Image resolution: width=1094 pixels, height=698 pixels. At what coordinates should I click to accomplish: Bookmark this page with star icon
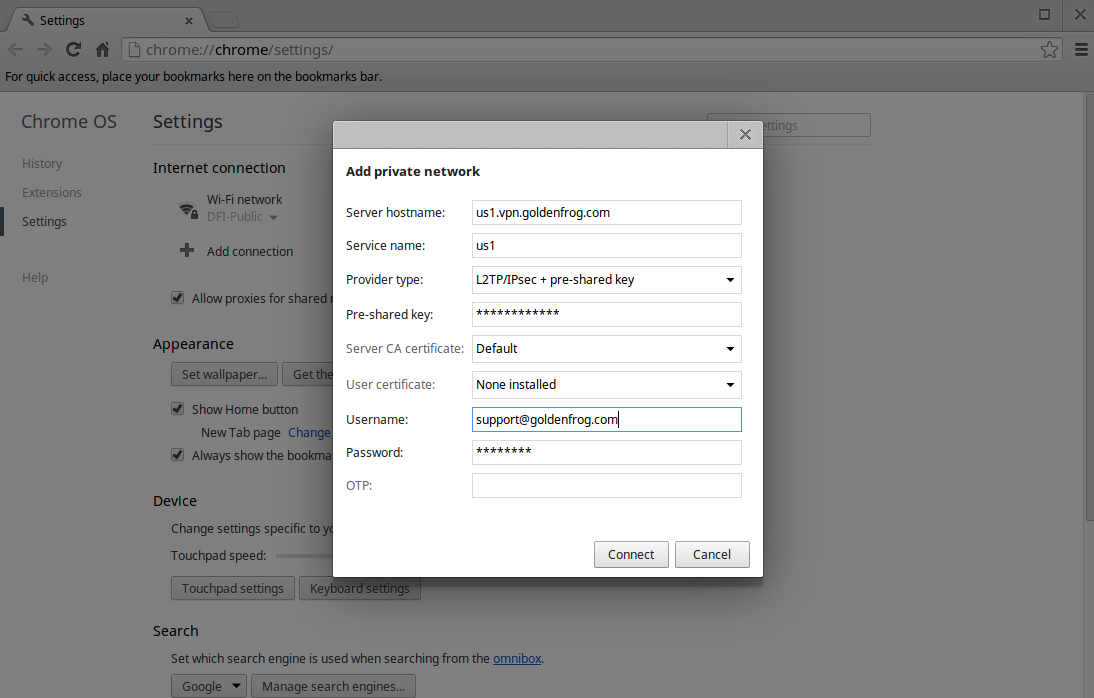[1049, 50]
